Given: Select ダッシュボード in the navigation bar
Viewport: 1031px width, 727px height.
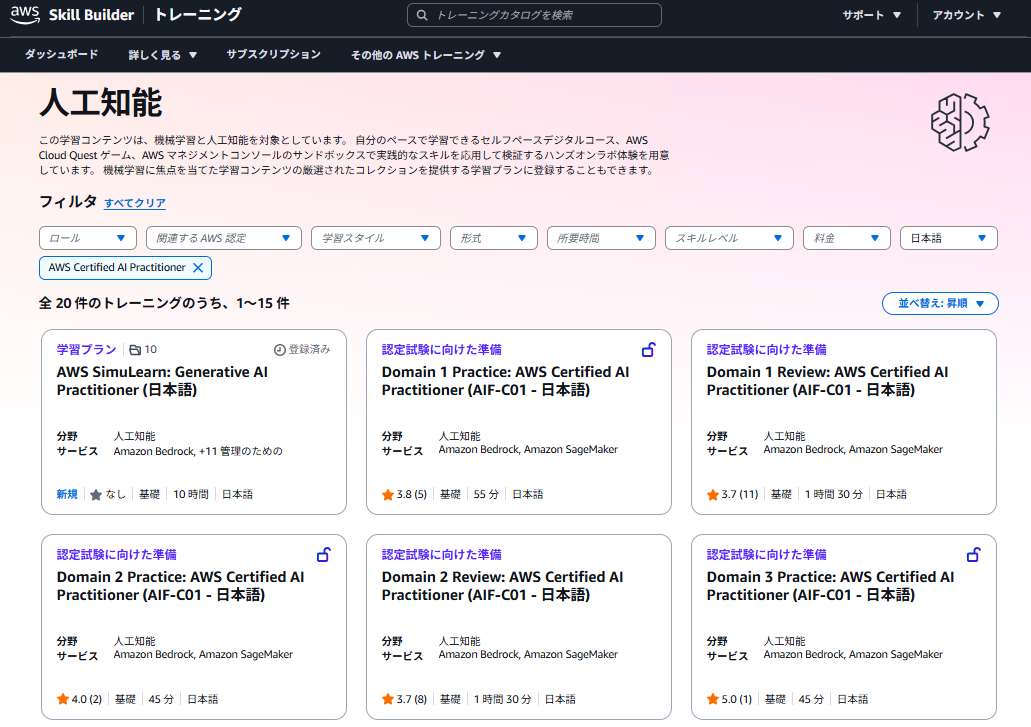Looking at the screenshot, I should [x=62, y=55].
